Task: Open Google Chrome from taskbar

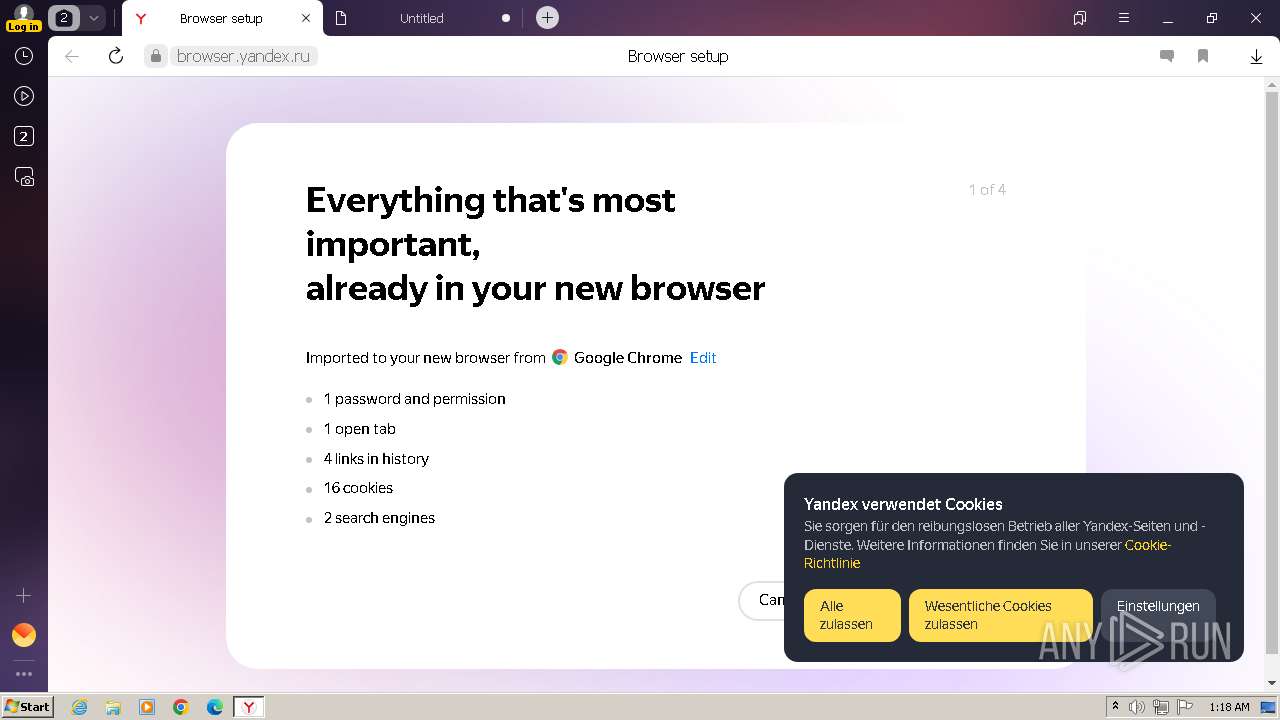Action: click(181, 707)
